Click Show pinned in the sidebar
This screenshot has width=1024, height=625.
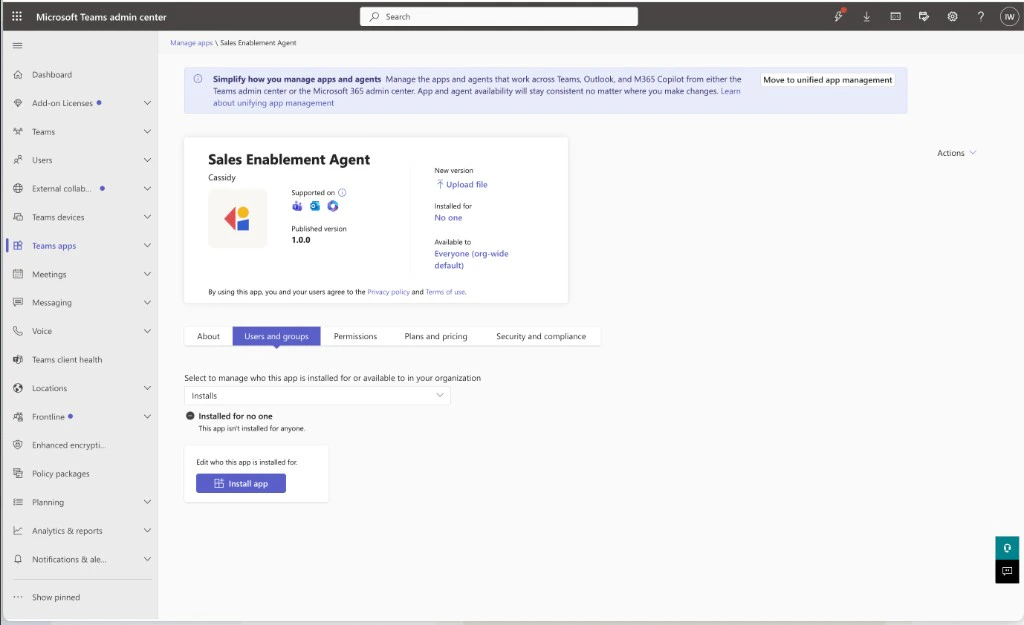pos(56,597)
